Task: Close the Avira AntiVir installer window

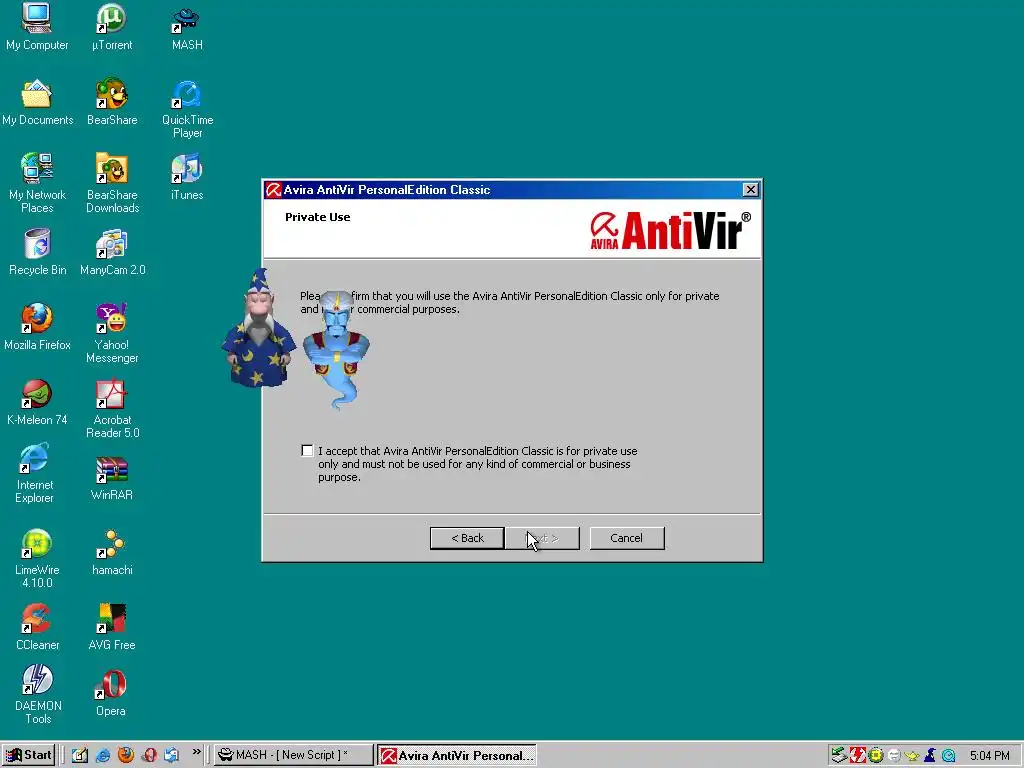Action: coord(750,189)
